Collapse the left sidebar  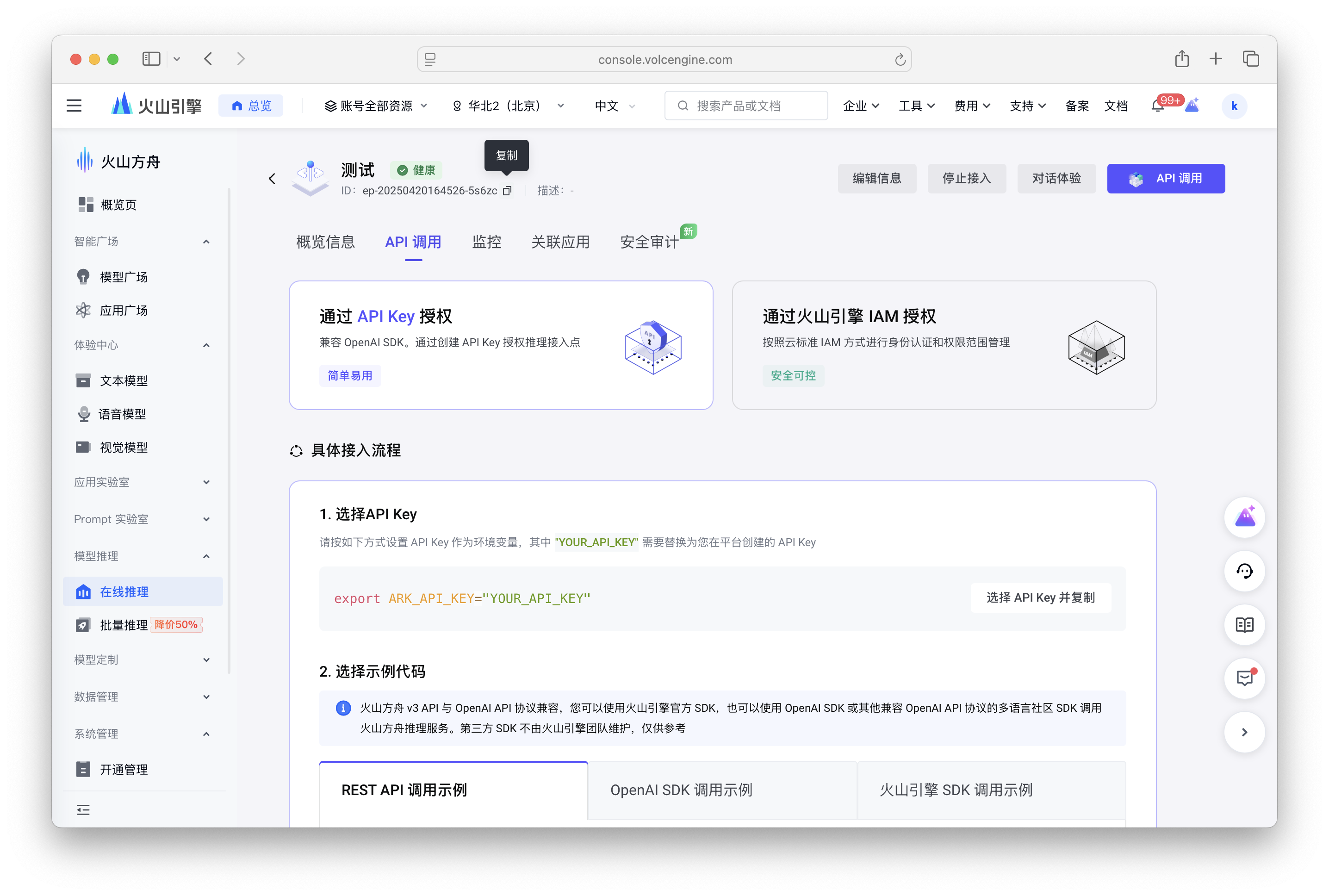click(x=83, y=810)
